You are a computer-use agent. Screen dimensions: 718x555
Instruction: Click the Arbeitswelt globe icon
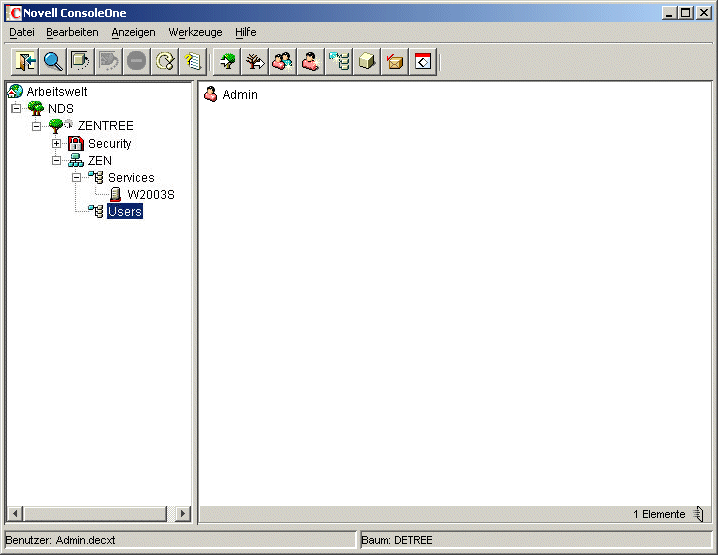click(x=15, y=91)
